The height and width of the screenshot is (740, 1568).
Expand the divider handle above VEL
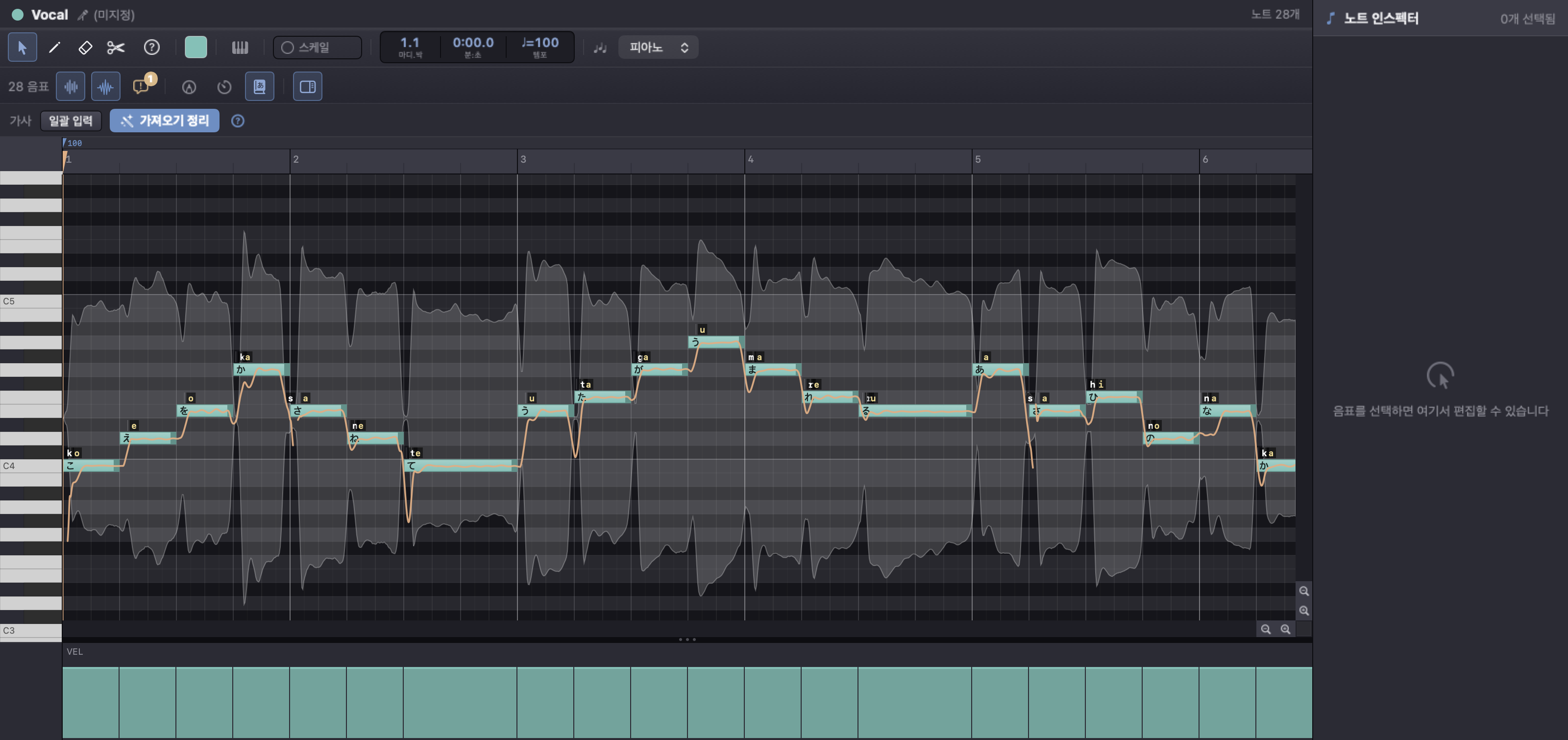click(687, 640)
